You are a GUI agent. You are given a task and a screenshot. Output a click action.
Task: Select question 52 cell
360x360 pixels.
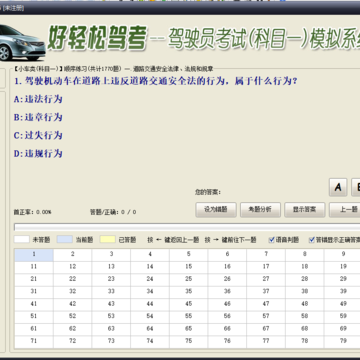[72, 316]
